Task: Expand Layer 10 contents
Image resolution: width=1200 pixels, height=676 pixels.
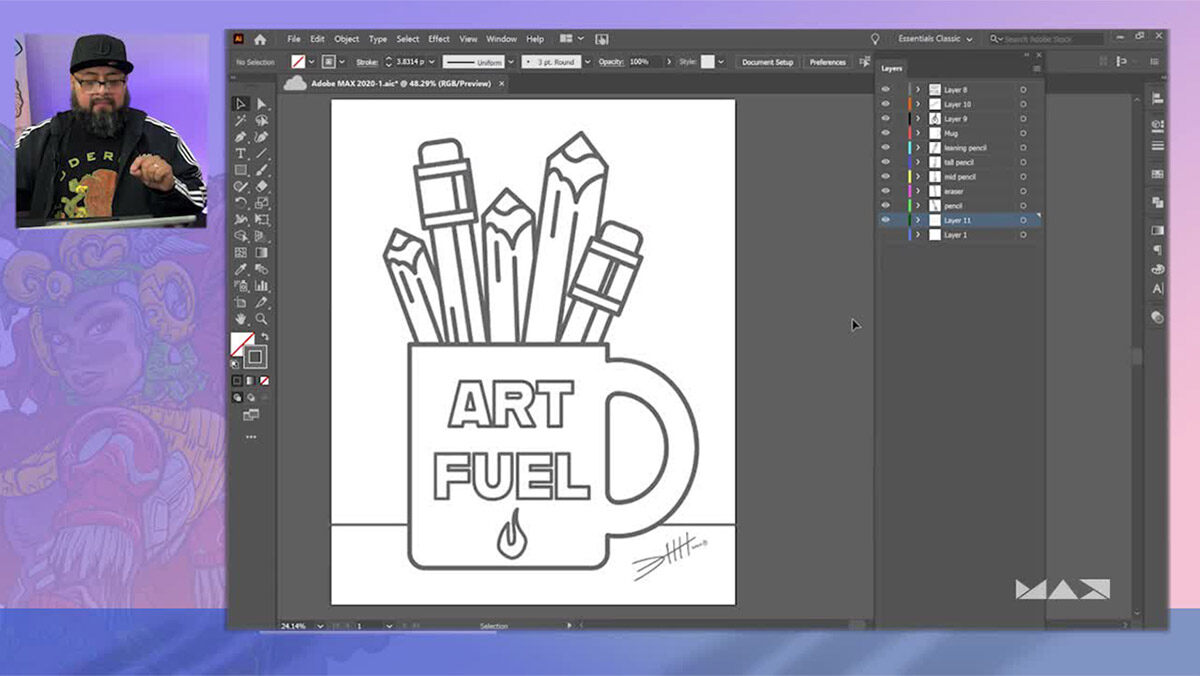Action: 918,104
